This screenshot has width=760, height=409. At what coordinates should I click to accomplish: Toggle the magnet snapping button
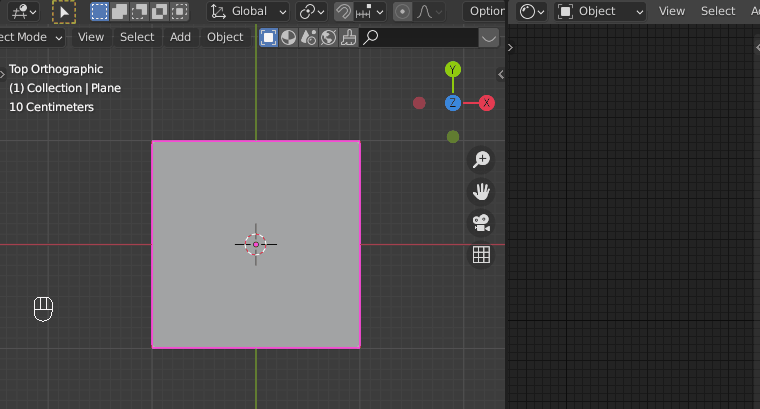(x=343, y=12)
